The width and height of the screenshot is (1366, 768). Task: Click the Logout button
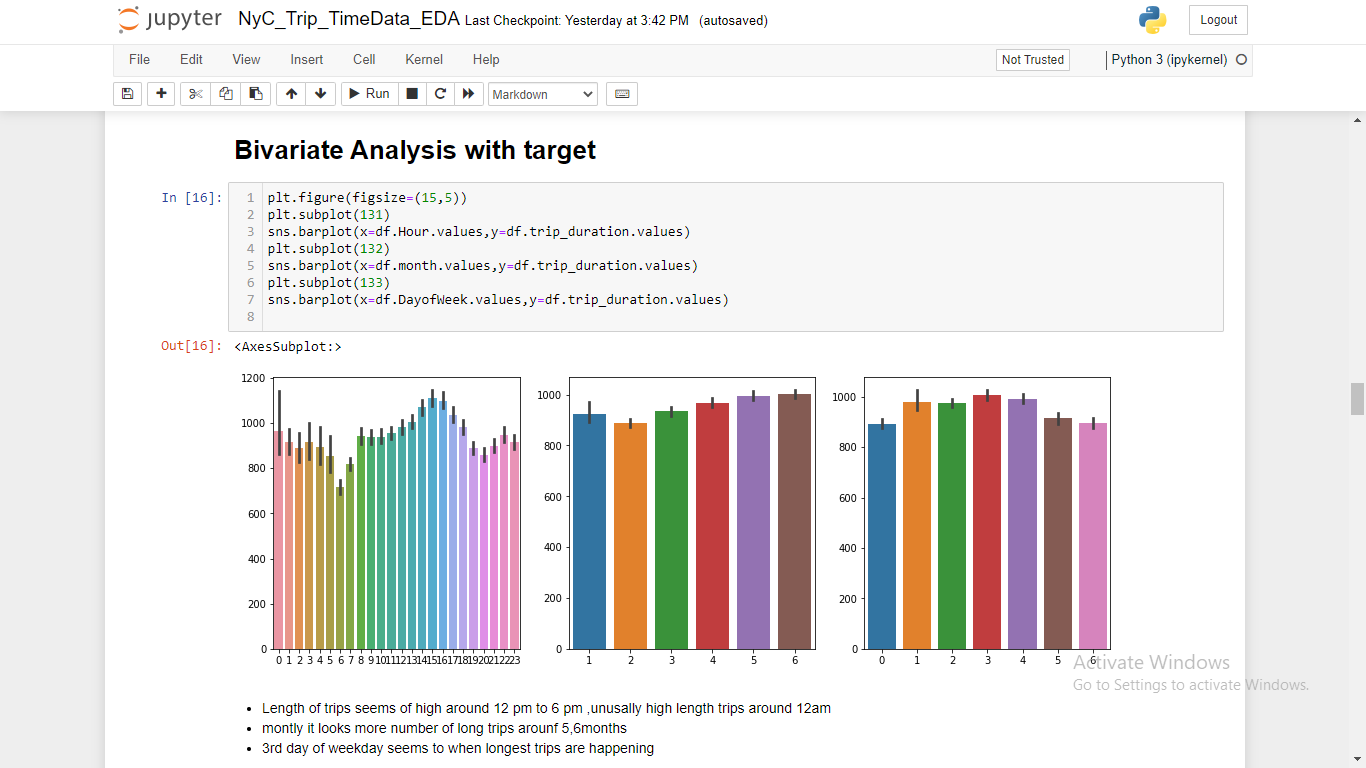[x=1217, y=19]
